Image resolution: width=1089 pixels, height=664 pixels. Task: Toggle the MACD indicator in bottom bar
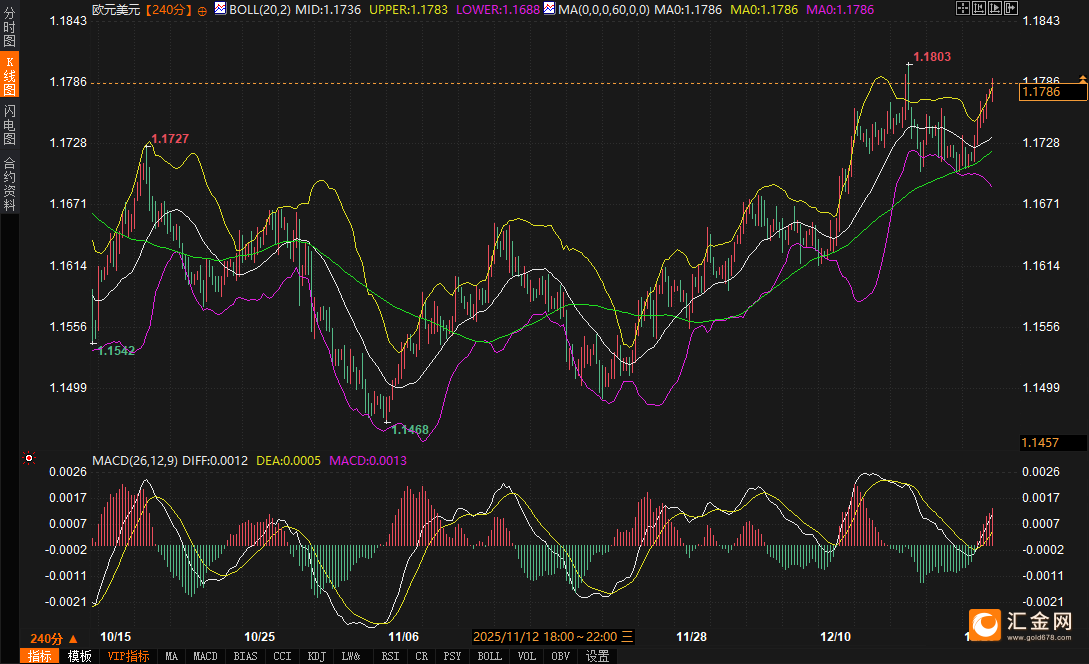point(205,656)
